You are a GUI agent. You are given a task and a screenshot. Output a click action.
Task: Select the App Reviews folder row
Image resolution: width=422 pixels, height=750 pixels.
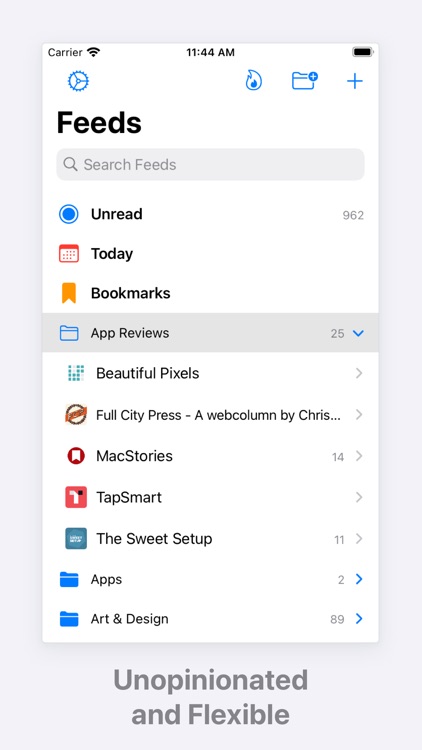[x=211, y=333]
